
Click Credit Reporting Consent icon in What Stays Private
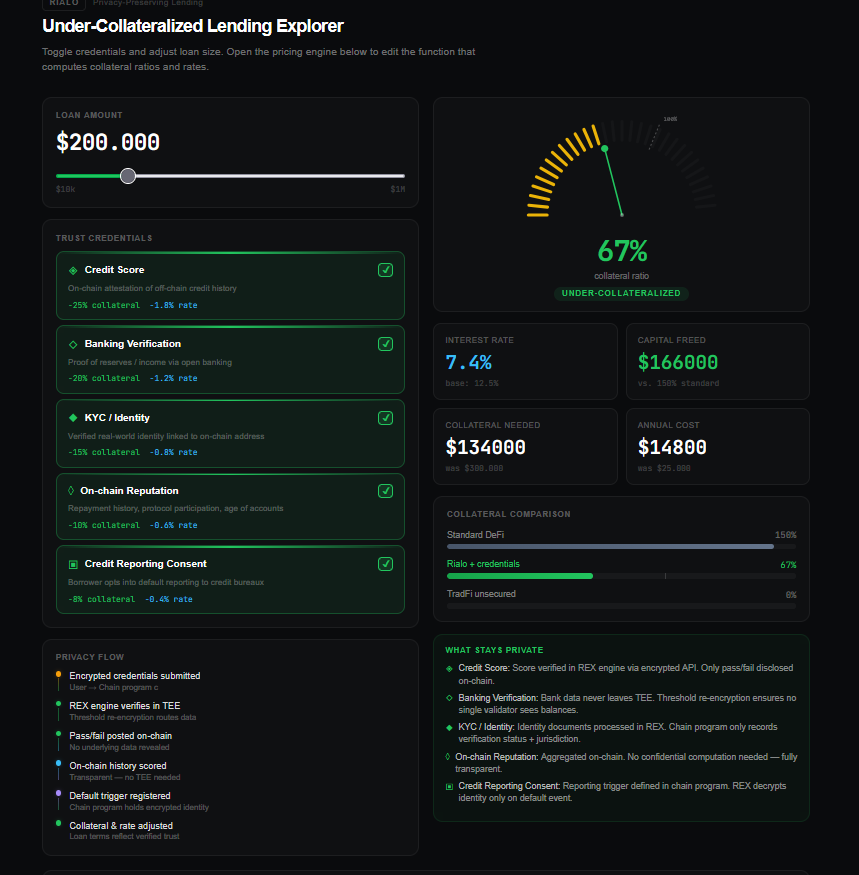pos(449,787)
